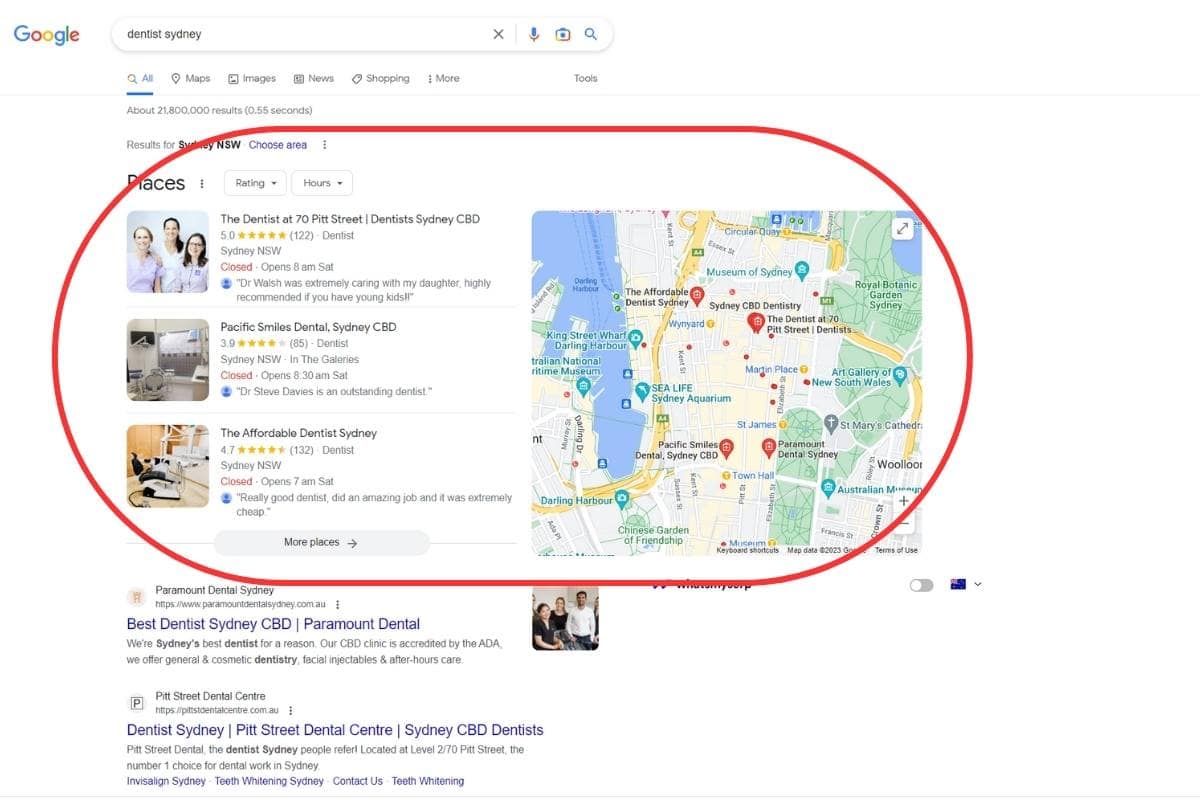
Task: Open Dentist Sydney Pitt Street Dental Centre result
Action: [x=335, y=730]
